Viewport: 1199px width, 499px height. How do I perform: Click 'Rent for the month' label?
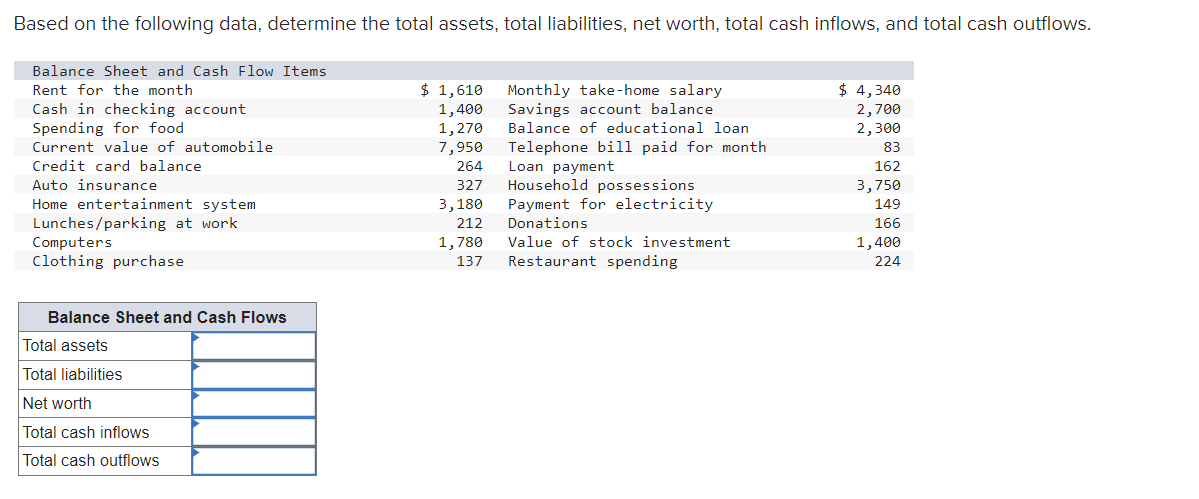click(x=112, y=90)
